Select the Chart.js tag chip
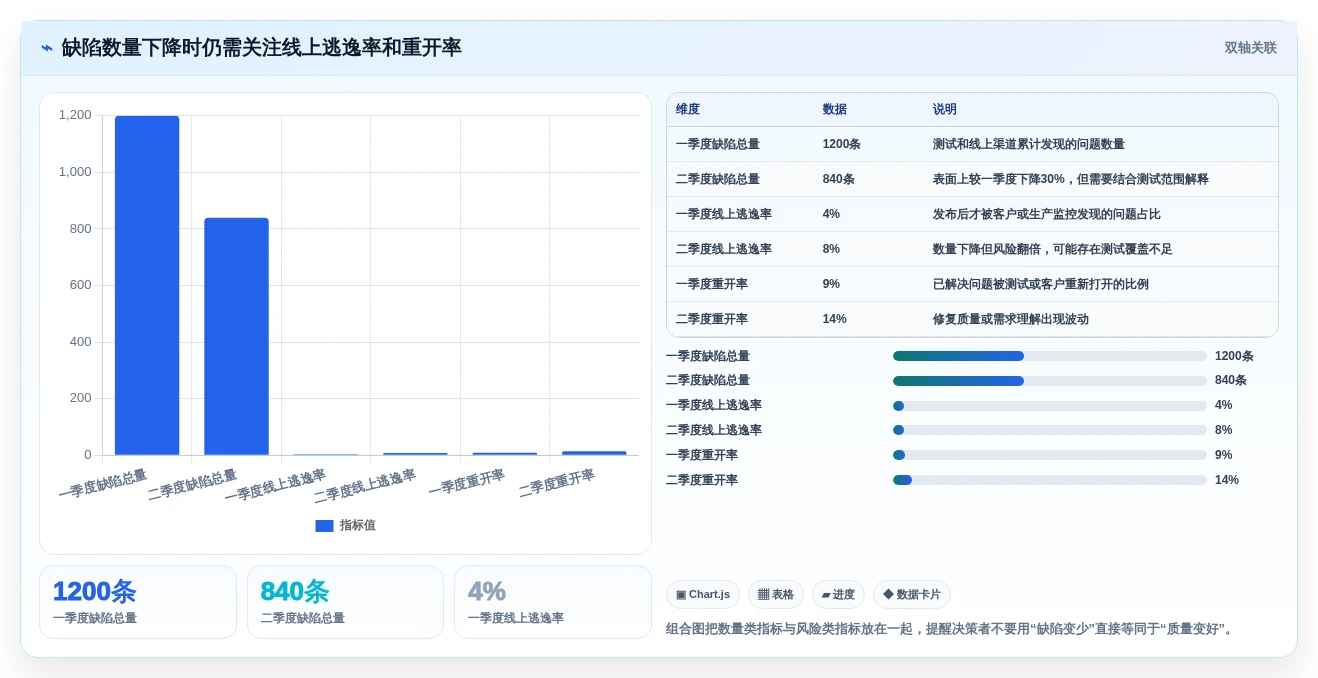Viewport: 1318px width, 678px height. coord(703,595)
